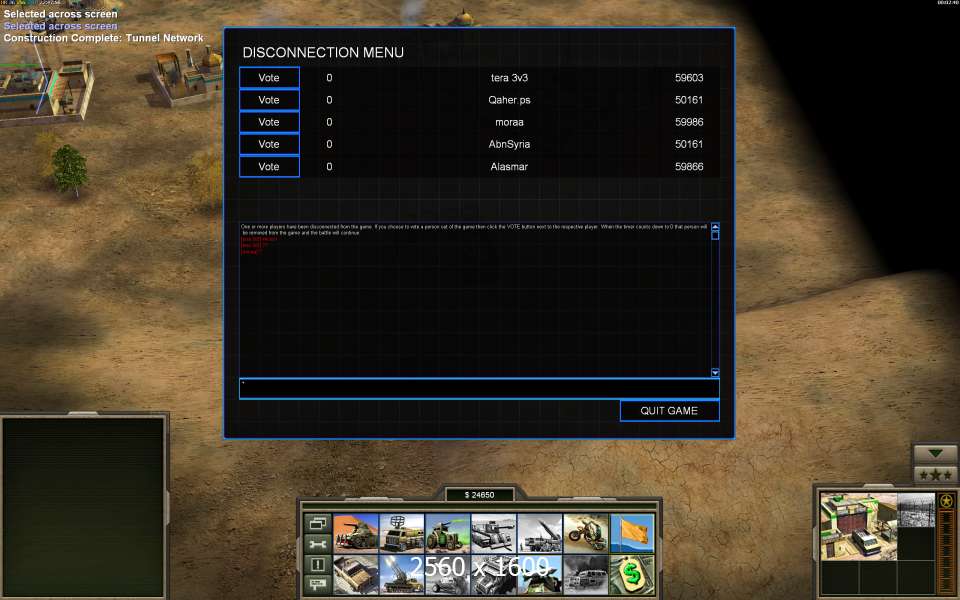Click player name moraa

509,122
